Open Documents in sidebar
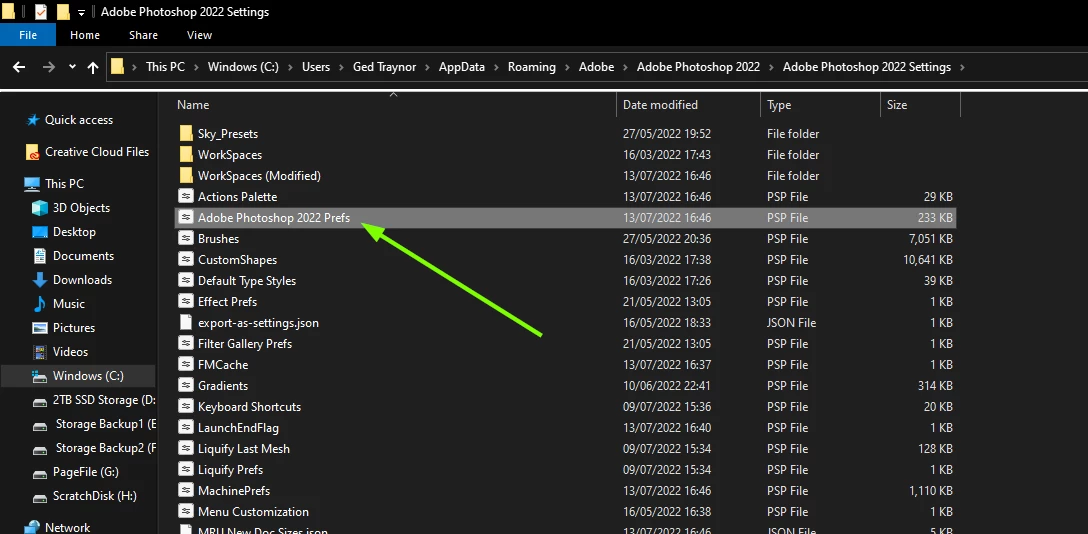This screenshot has height=534, width=1088. coord(83,256)
